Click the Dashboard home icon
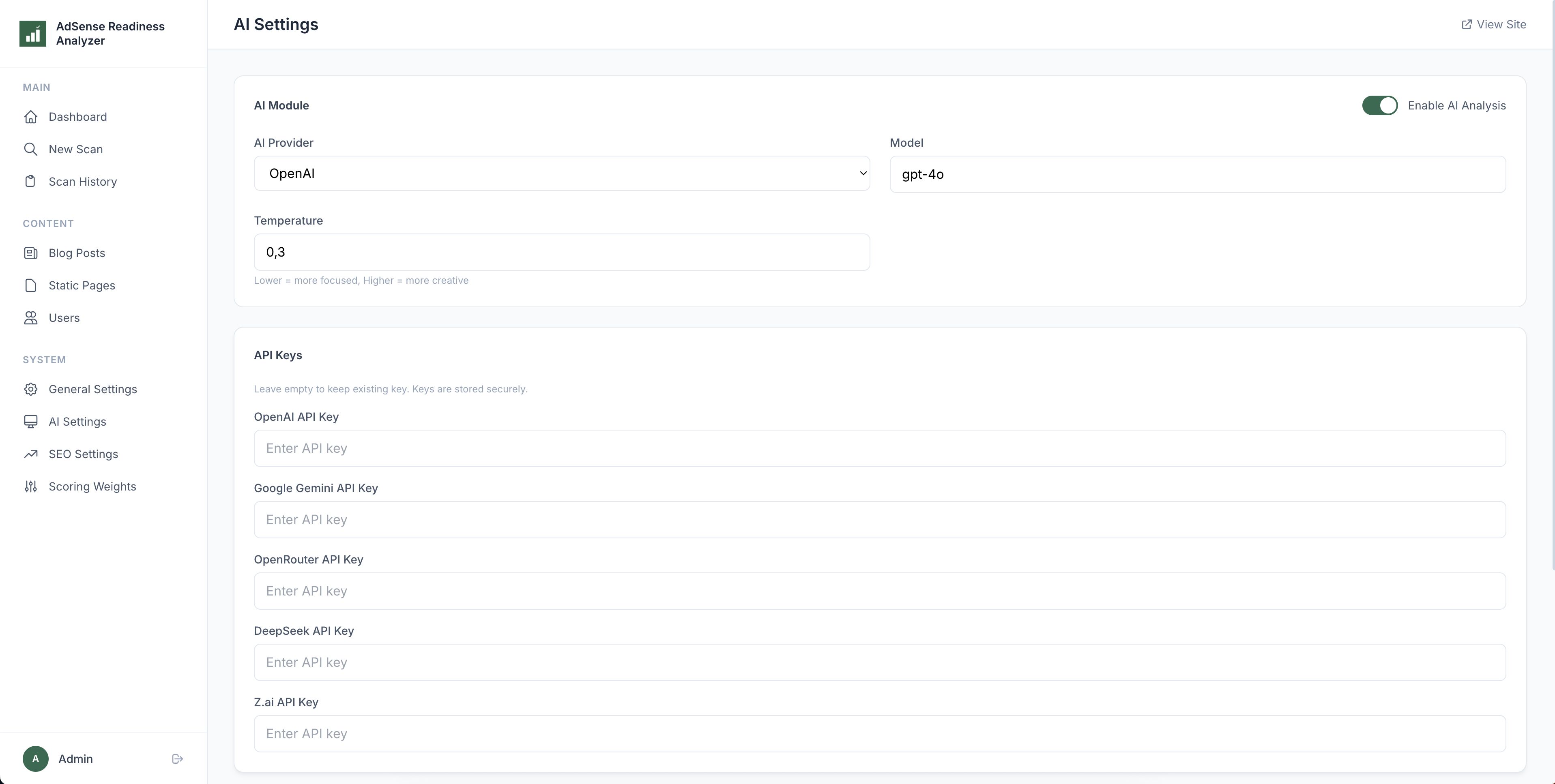The height and width of the screenshot is (784, 1555). (31, 116)
